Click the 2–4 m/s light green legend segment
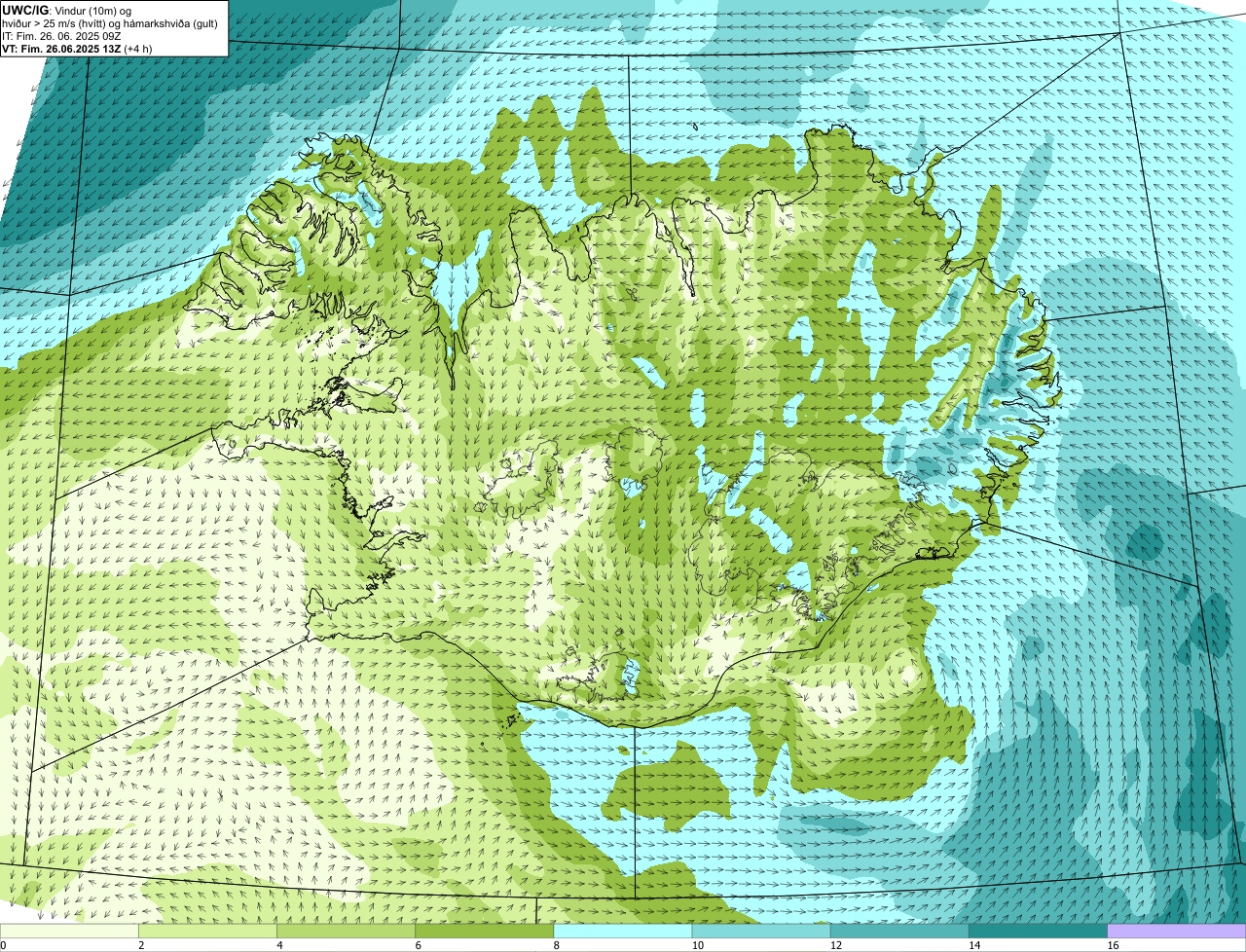 coord(207,932)
